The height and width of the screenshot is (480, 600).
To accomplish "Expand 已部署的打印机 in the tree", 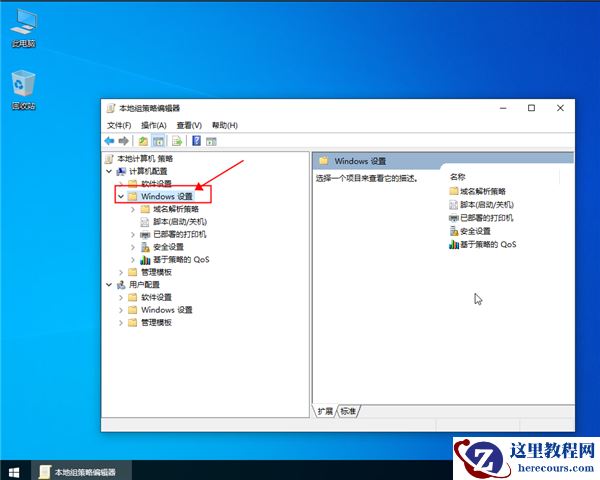I will (x=133, y=234).
